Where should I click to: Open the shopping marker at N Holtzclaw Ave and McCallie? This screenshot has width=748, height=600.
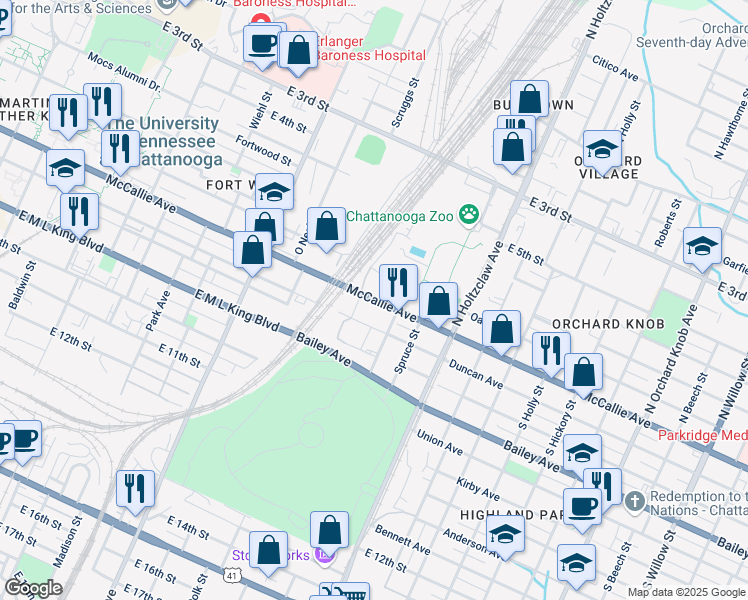pos(438,304)
